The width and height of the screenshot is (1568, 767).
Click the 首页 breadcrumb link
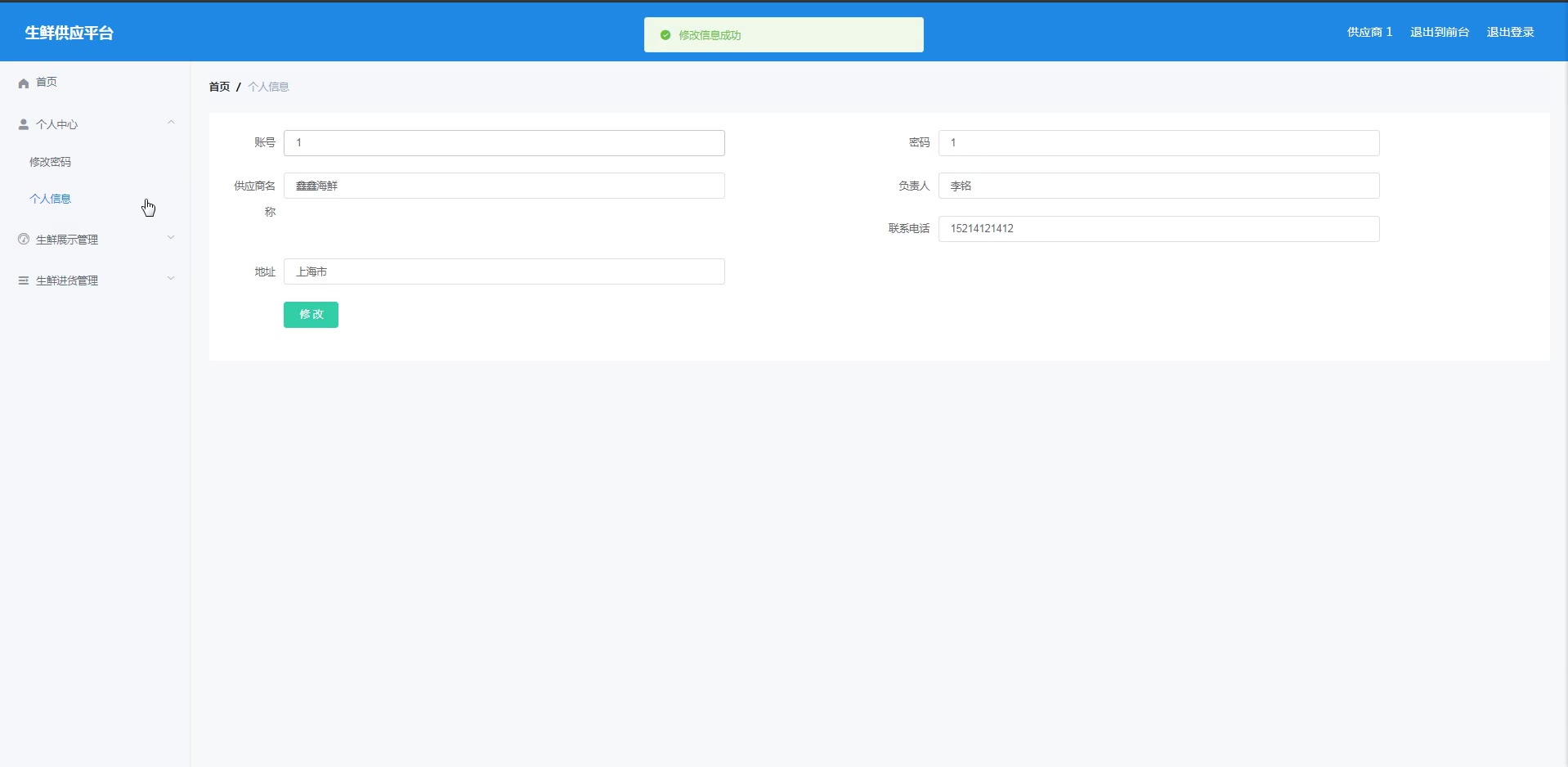coord(219,87)
